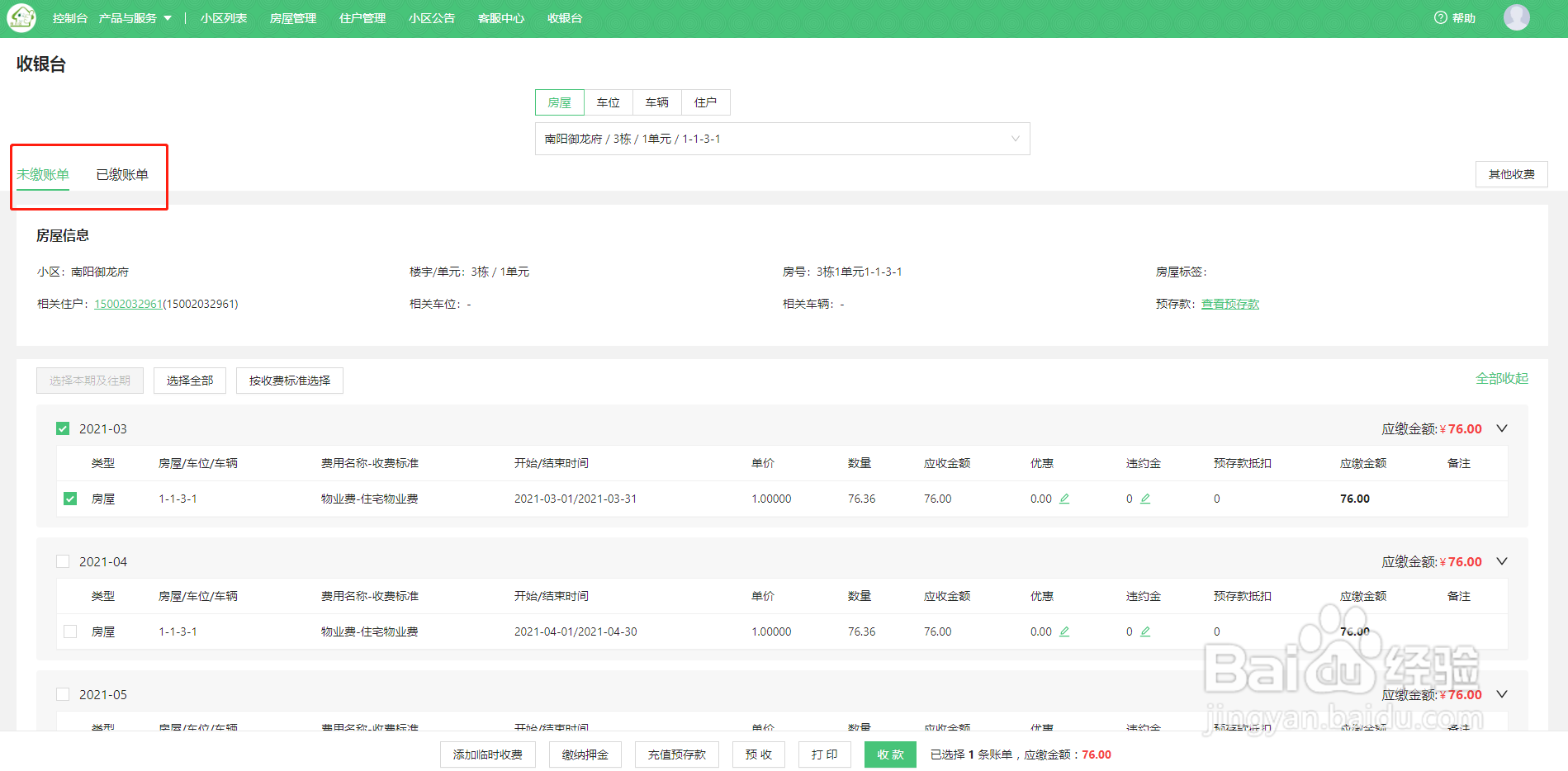Click the green house logo icon

click(21, 17)
